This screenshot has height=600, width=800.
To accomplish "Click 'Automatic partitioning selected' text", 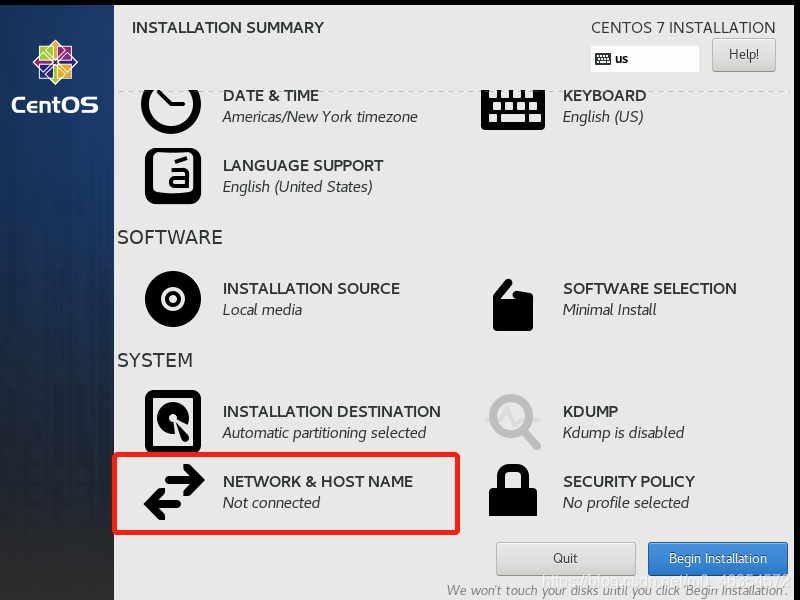I will (324, 433).
